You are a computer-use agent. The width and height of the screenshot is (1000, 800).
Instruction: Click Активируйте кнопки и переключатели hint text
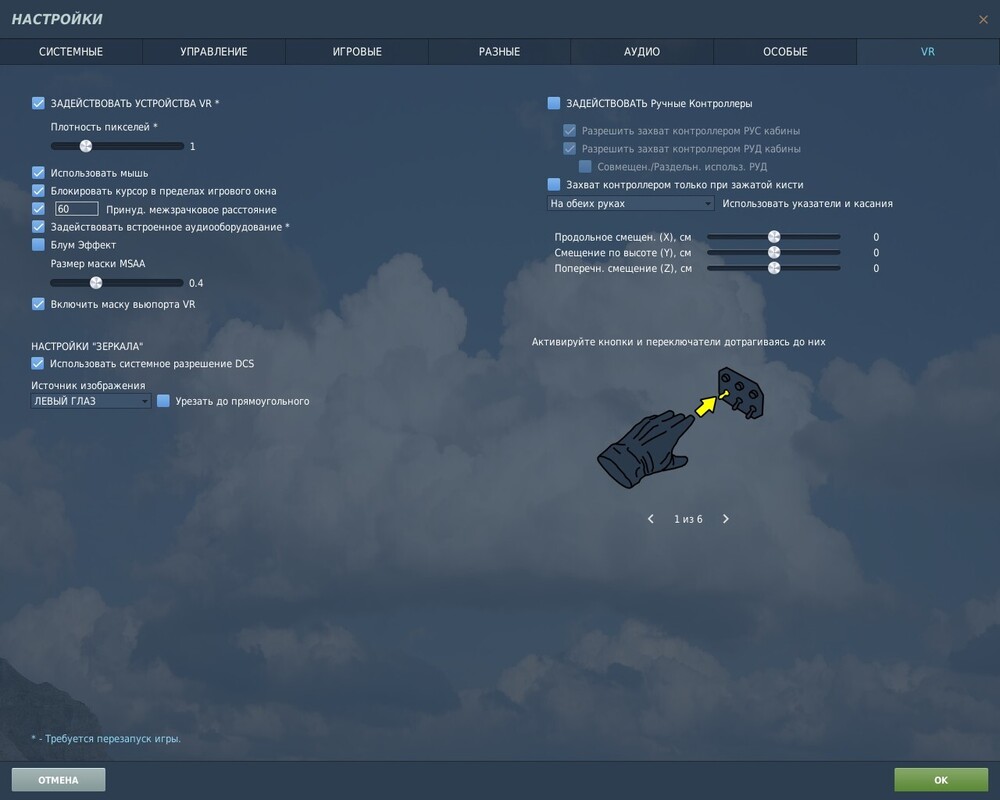(x=679, y=342)
